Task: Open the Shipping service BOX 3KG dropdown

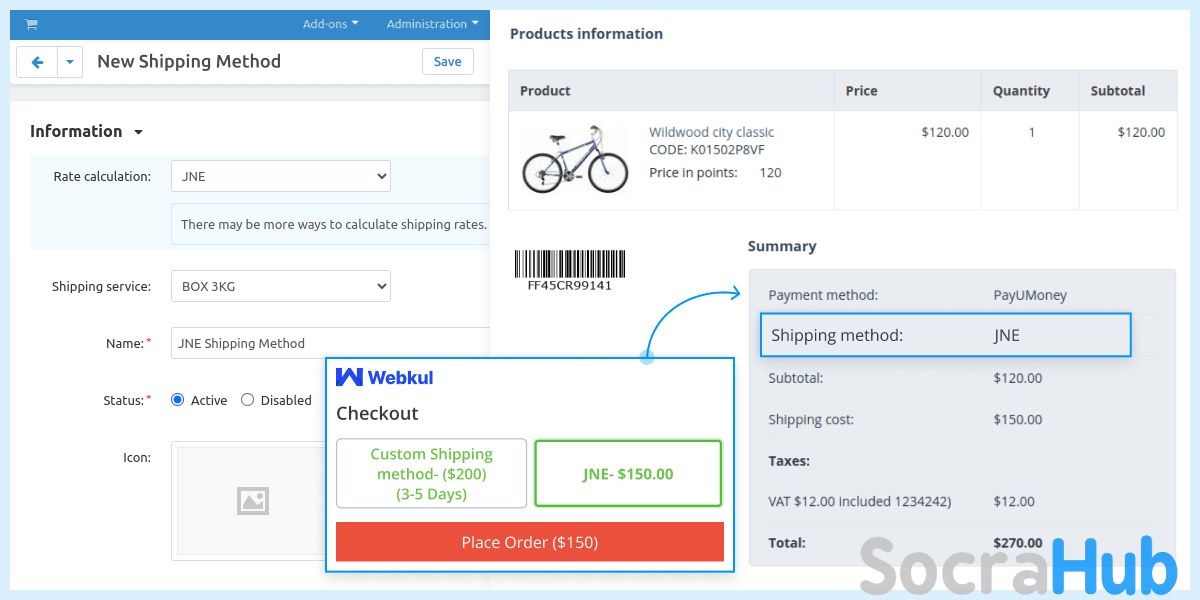Action: (281, 286)
